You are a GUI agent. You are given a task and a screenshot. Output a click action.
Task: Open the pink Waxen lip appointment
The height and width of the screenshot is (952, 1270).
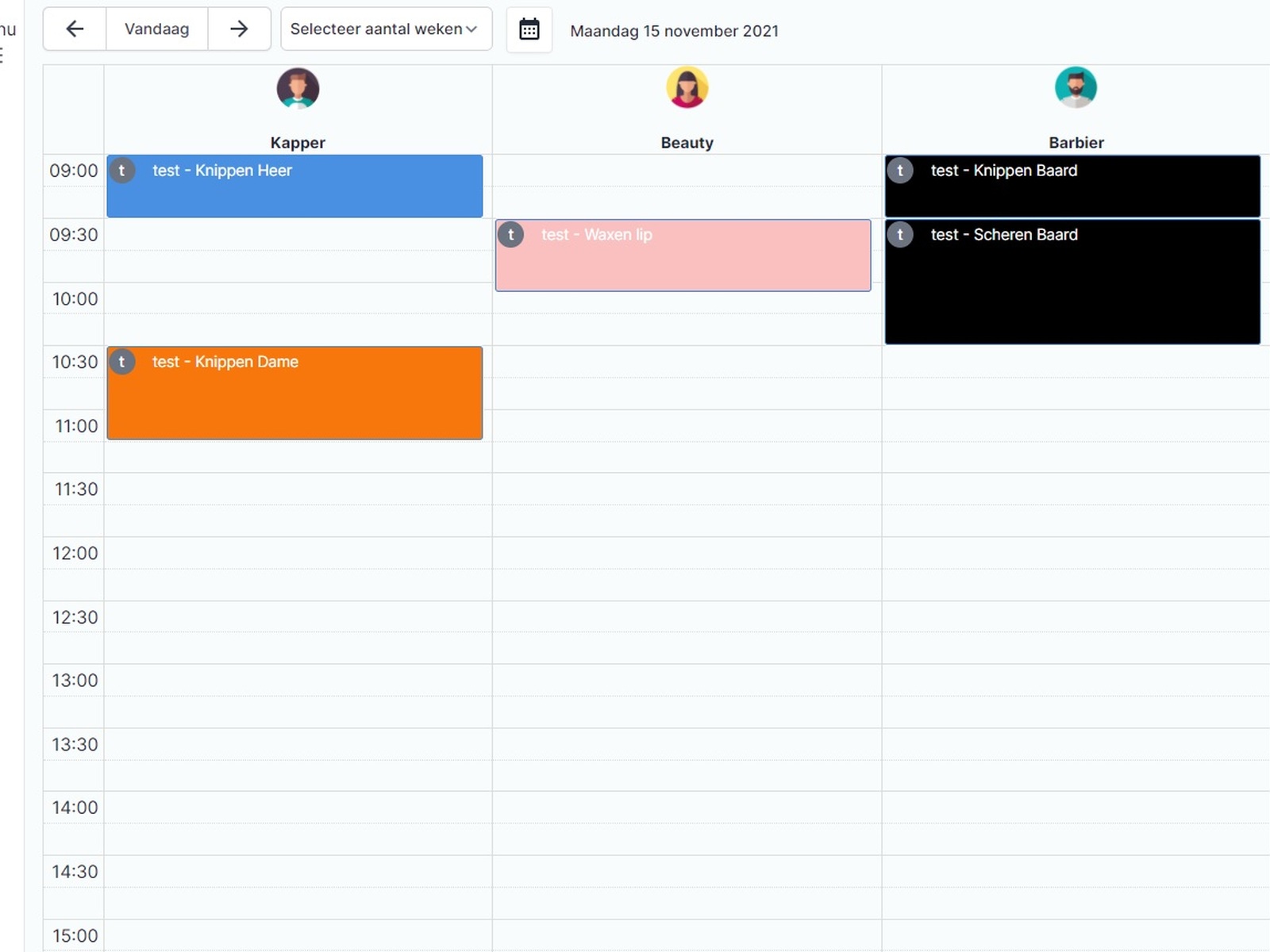pyautogui.click(x=683, y=255)
